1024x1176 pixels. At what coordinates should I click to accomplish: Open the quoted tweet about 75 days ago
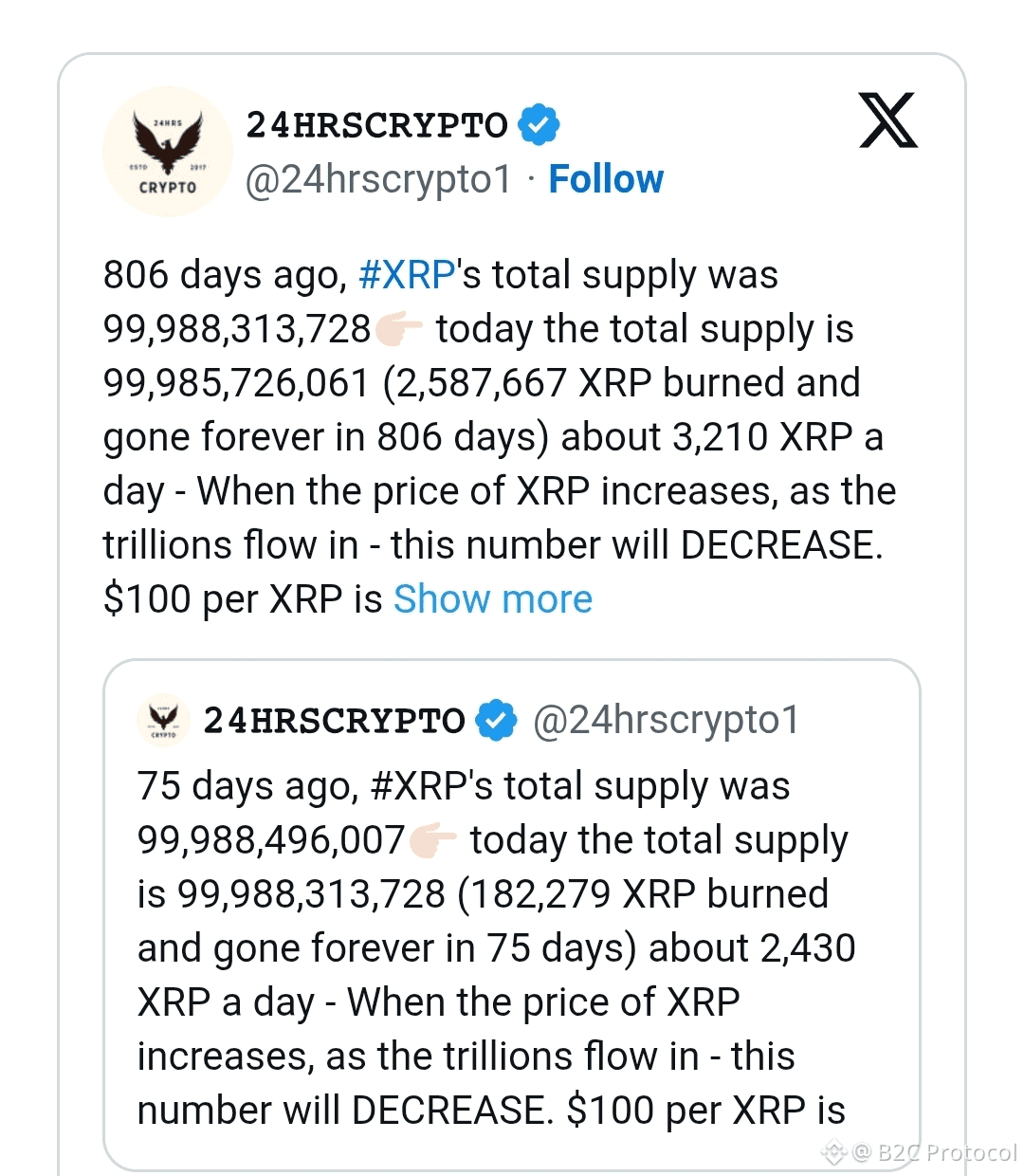pyautogui.click(x=512, y=948)
